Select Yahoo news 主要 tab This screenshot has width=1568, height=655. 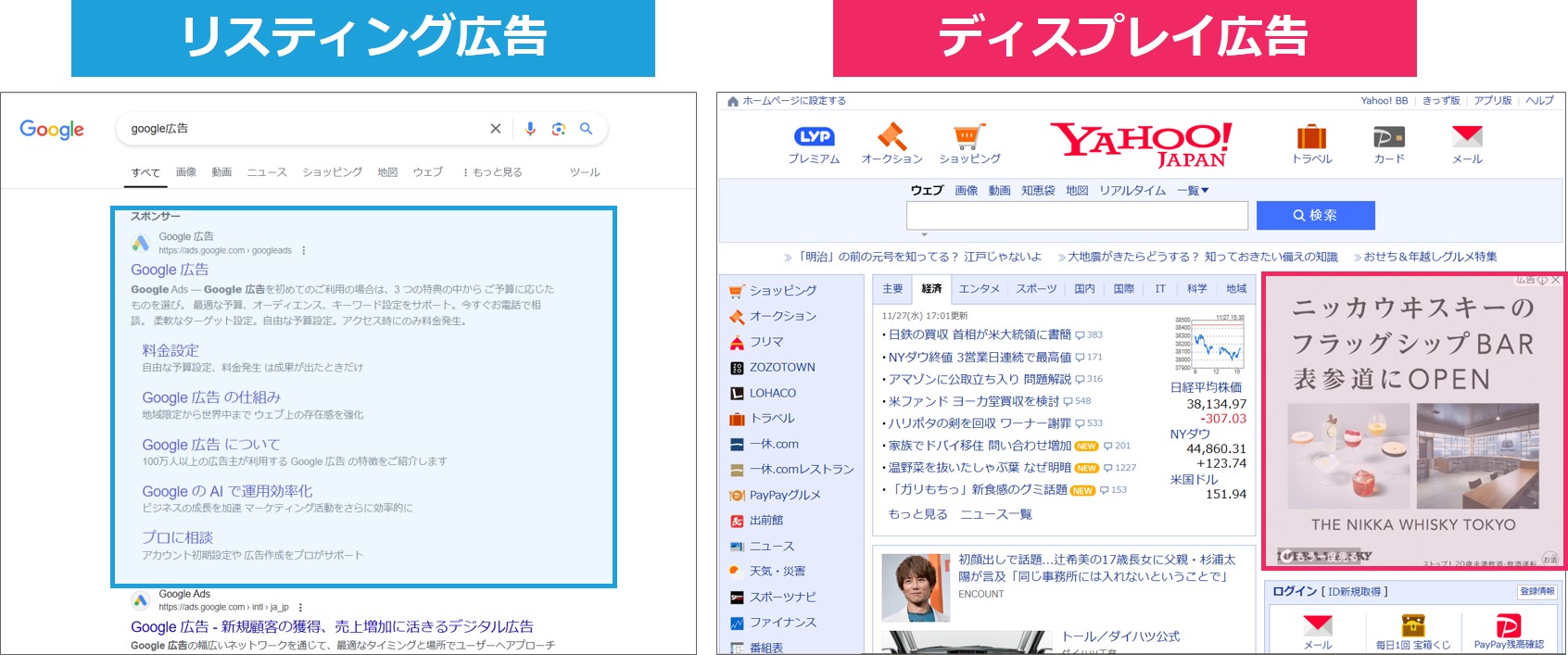coord(892,289)
